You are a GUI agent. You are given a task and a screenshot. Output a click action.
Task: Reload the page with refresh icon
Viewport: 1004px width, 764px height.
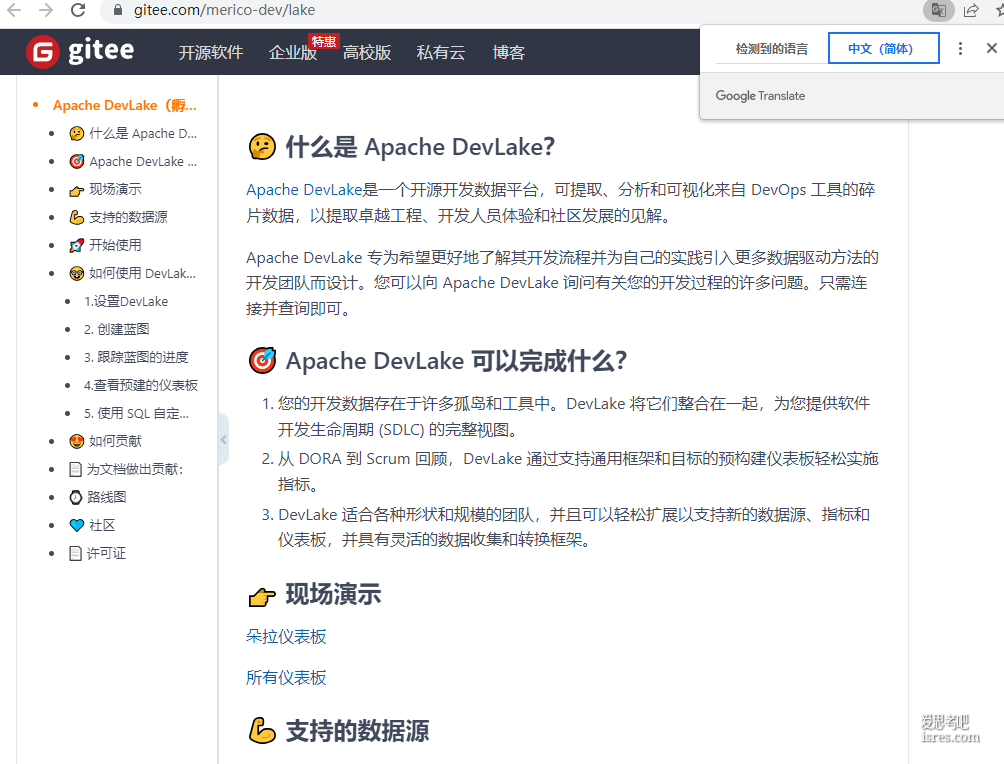78,10
